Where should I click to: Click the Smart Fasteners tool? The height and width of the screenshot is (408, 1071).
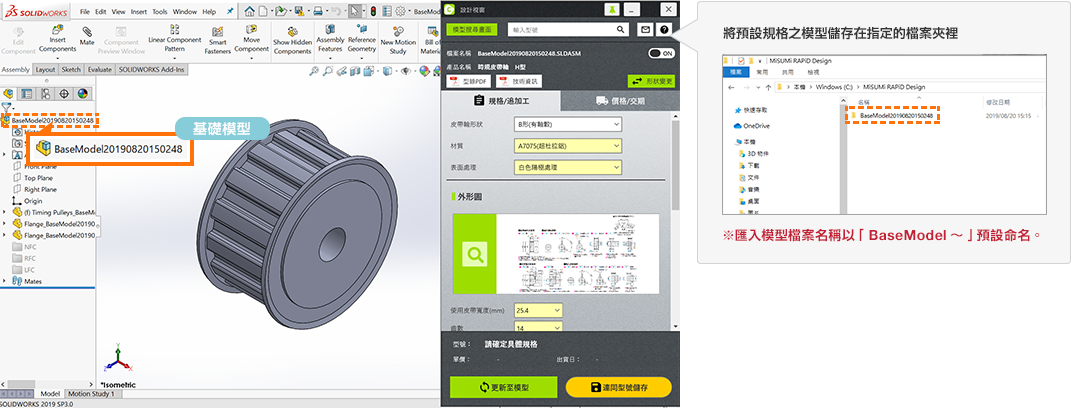tap(218, 40)
